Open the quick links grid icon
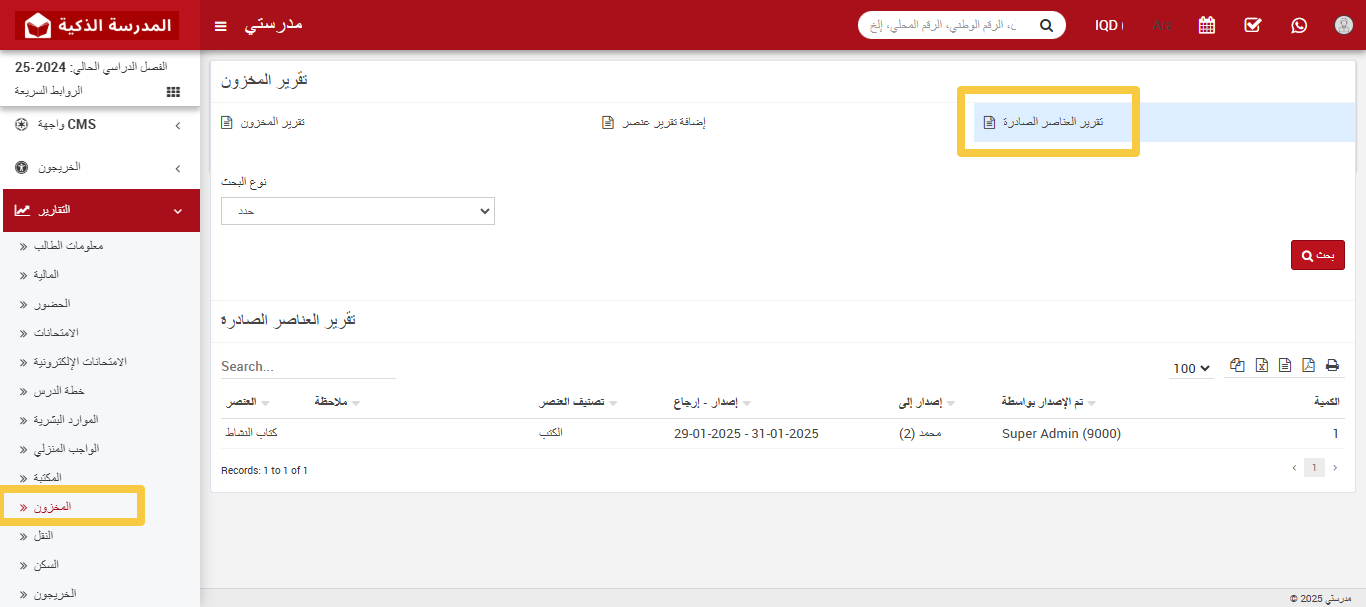Image resolution: width=1366 pixels, height=607 pixels. point(173,92)
